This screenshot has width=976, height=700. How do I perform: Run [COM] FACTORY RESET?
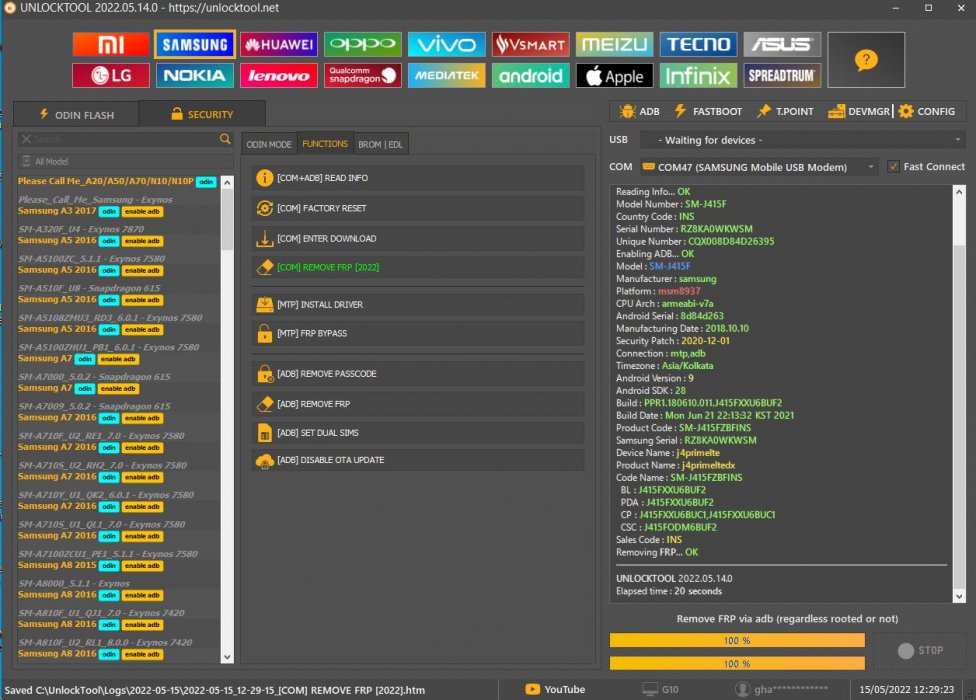tap(418, 208)
